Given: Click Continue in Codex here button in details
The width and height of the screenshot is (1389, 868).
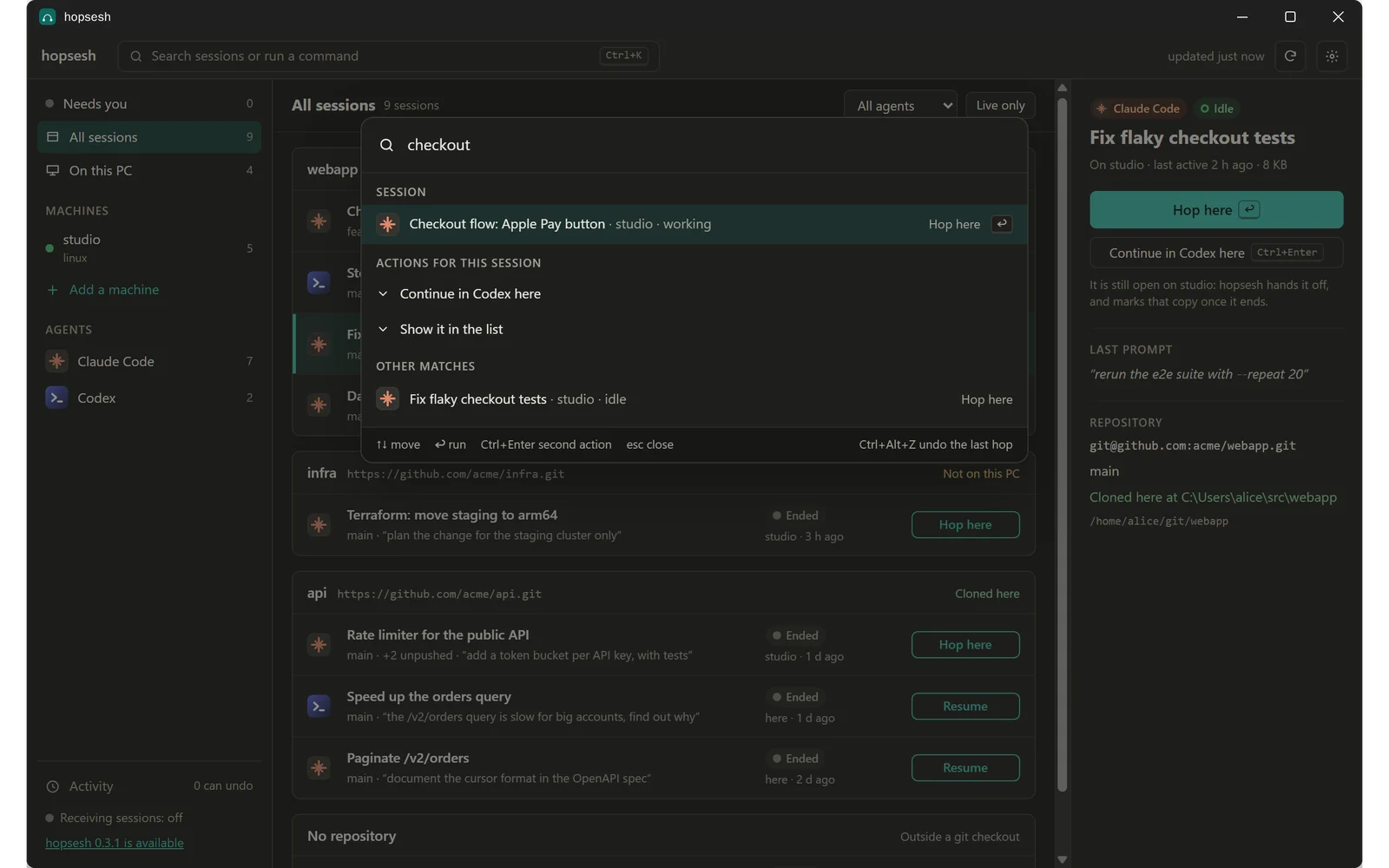Looking at the screenshot, I should pyautogui.click(x=1216, y=253).
